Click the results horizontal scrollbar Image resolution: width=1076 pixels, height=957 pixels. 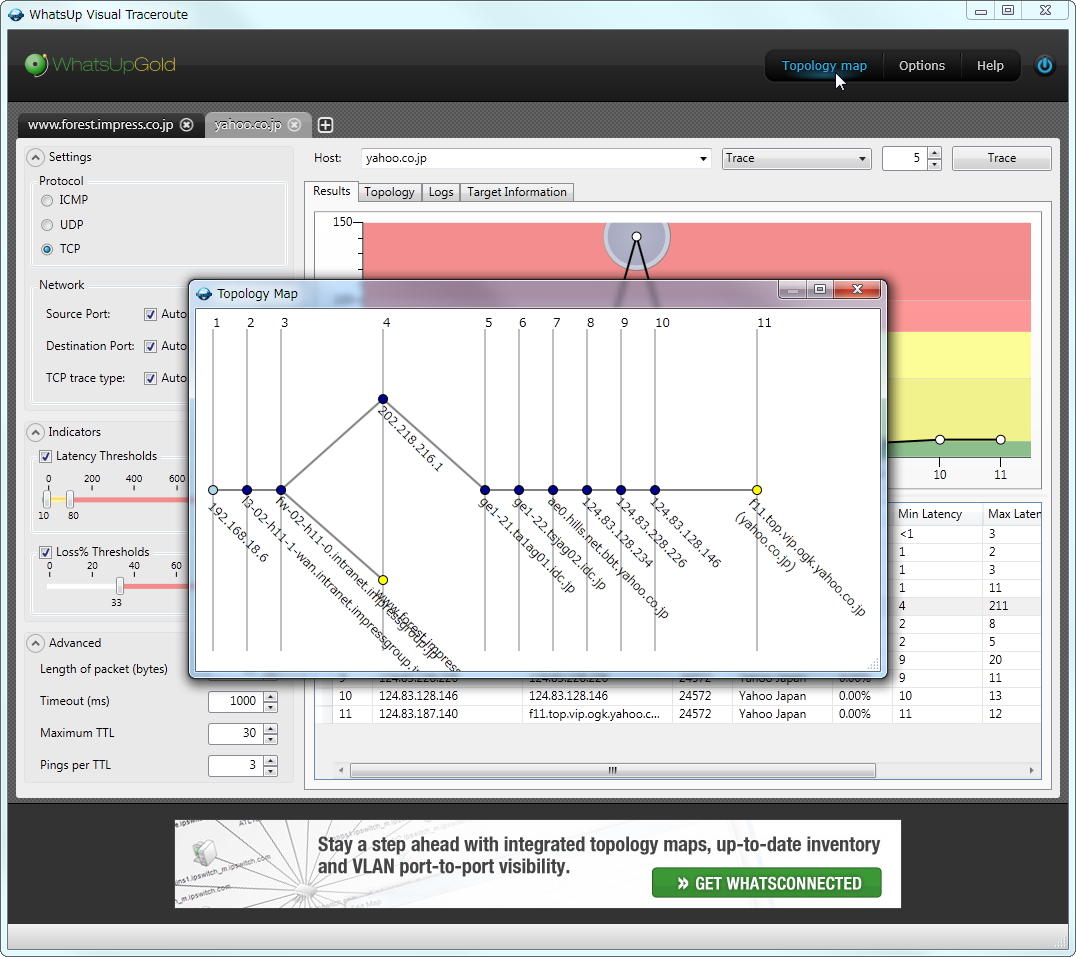[612, 770]
